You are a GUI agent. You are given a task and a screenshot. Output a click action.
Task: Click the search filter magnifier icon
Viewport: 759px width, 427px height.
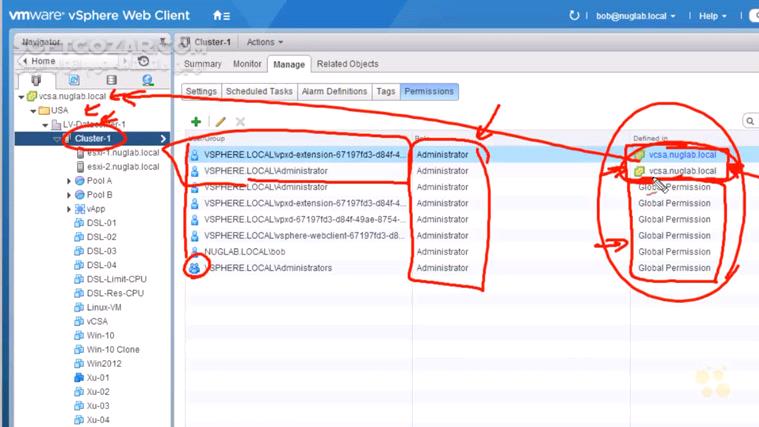750,121
